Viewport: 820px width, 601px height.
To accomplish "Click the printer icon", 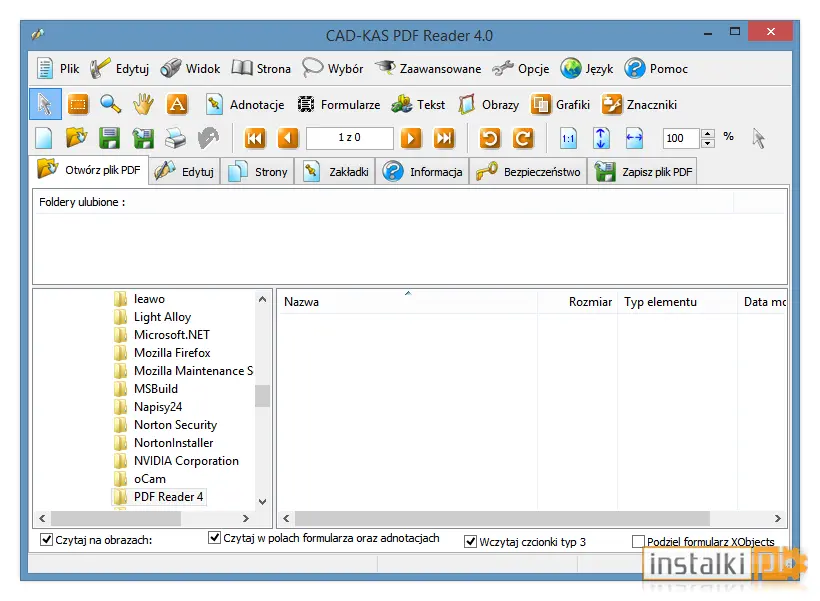I will 176,138.
